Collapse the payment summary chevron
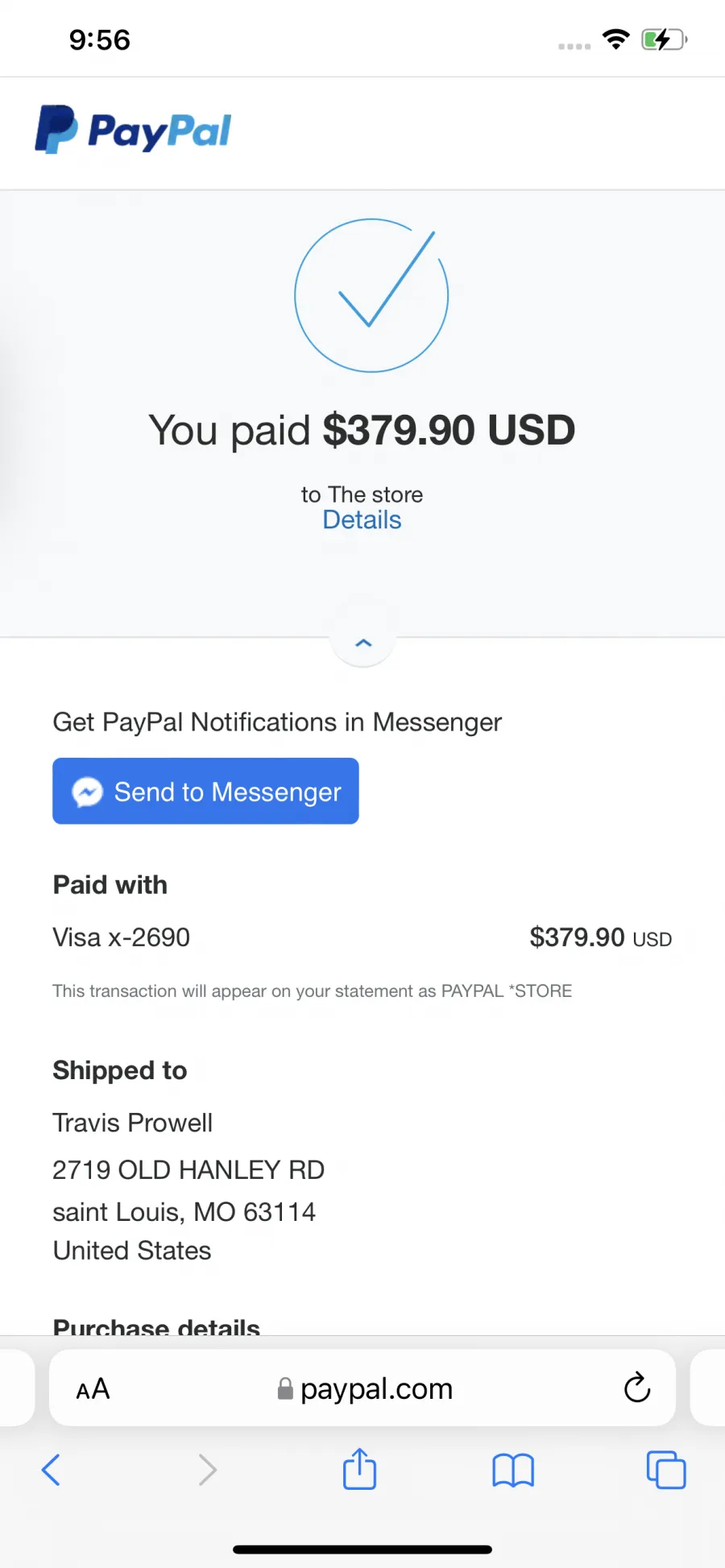 (x=363, y=643)
